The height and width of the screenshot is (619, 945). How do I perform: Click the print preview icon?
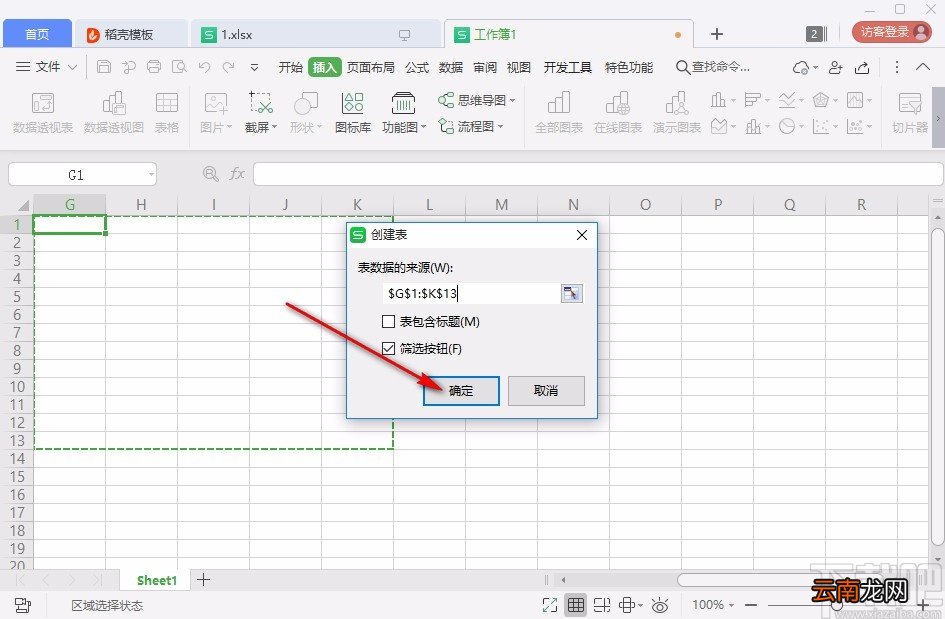(179, 67)
